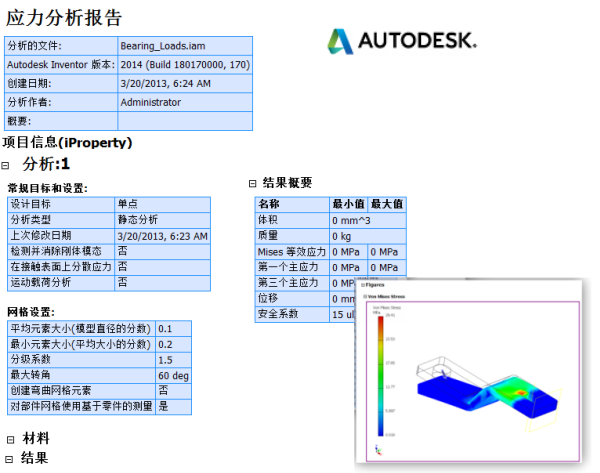Select the author value Administrator

[151, 102]
